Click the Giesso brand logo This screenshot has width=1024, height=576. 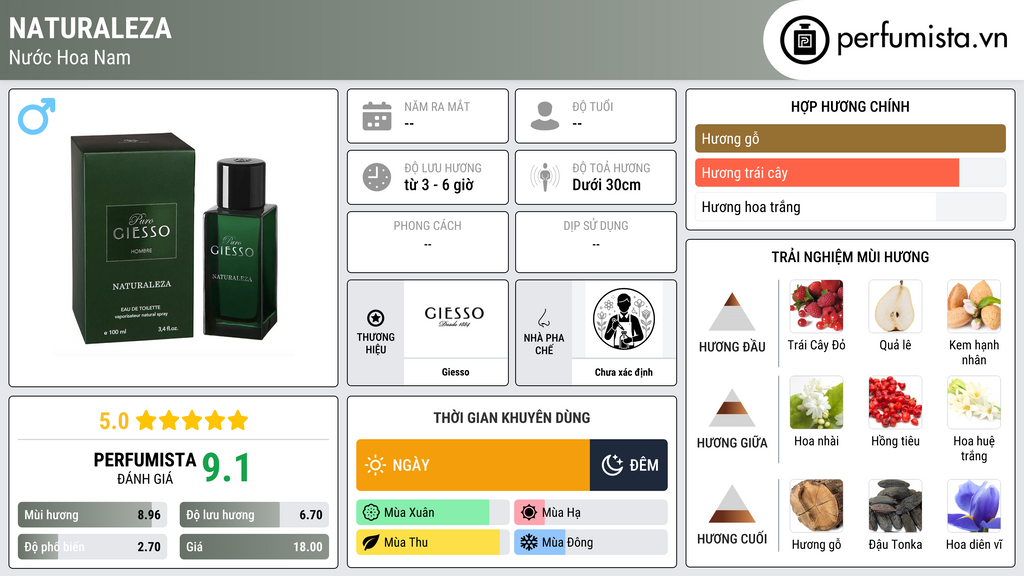coord(455,317)
